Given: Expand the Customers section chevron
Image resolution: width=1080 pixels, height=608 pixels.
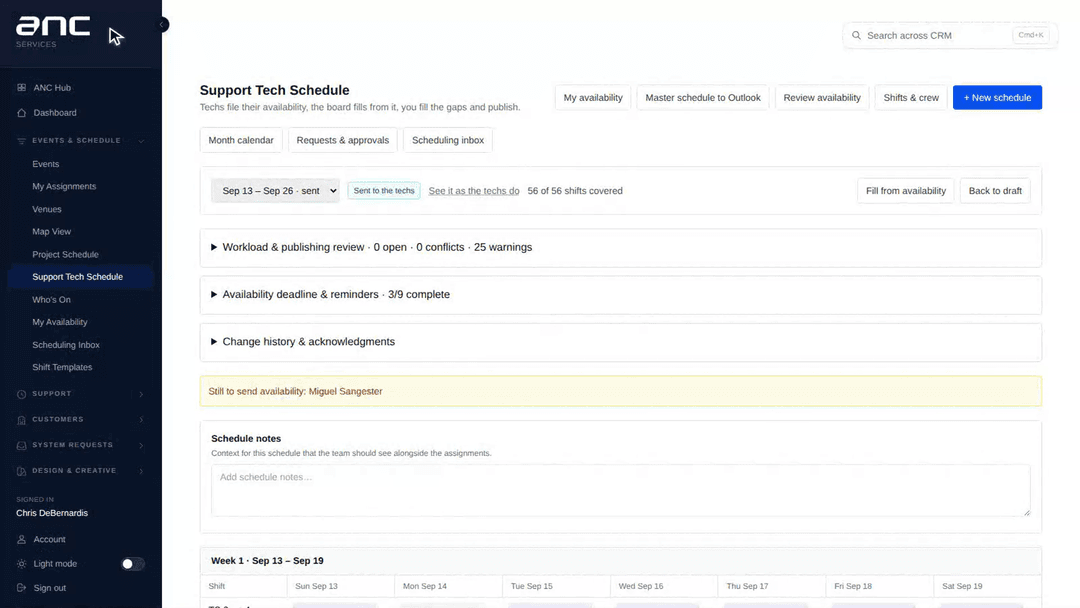Looking at the screenshot, I should 141,419.
